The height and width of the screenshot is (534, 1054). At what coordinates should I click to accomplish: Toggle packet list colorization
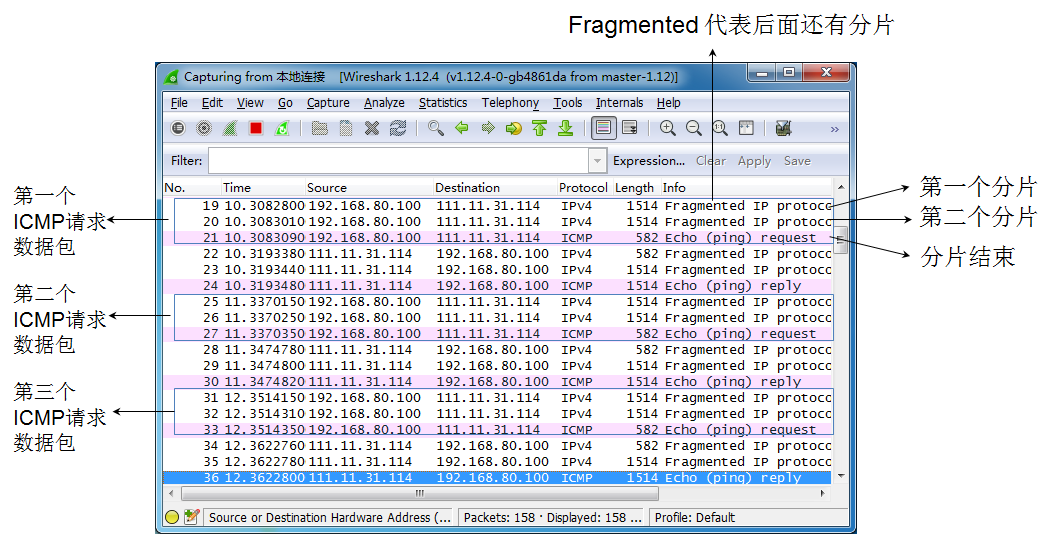pyautogui.click(x=604, y=128)
